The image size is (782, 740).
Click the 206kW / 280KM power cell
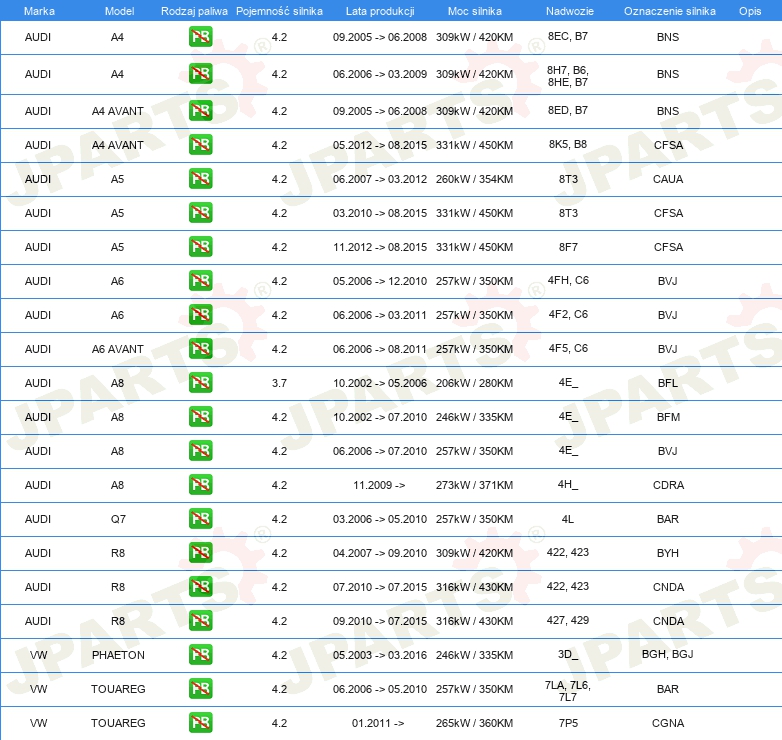tap(474, 383)
